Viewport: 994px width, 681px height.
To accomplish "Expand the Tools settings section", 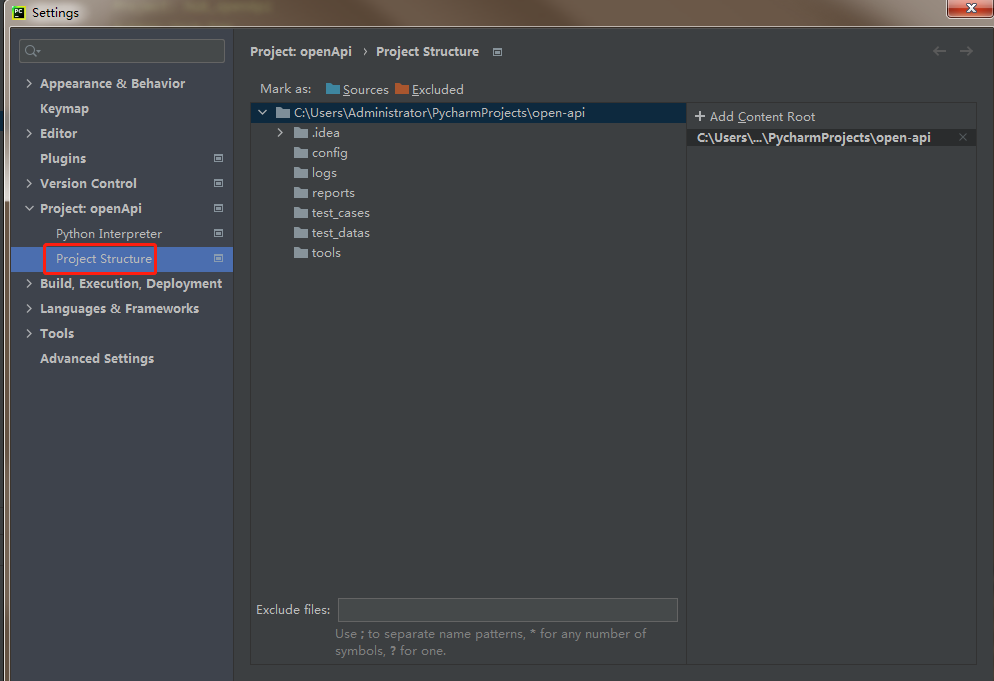I will [29, 333].
